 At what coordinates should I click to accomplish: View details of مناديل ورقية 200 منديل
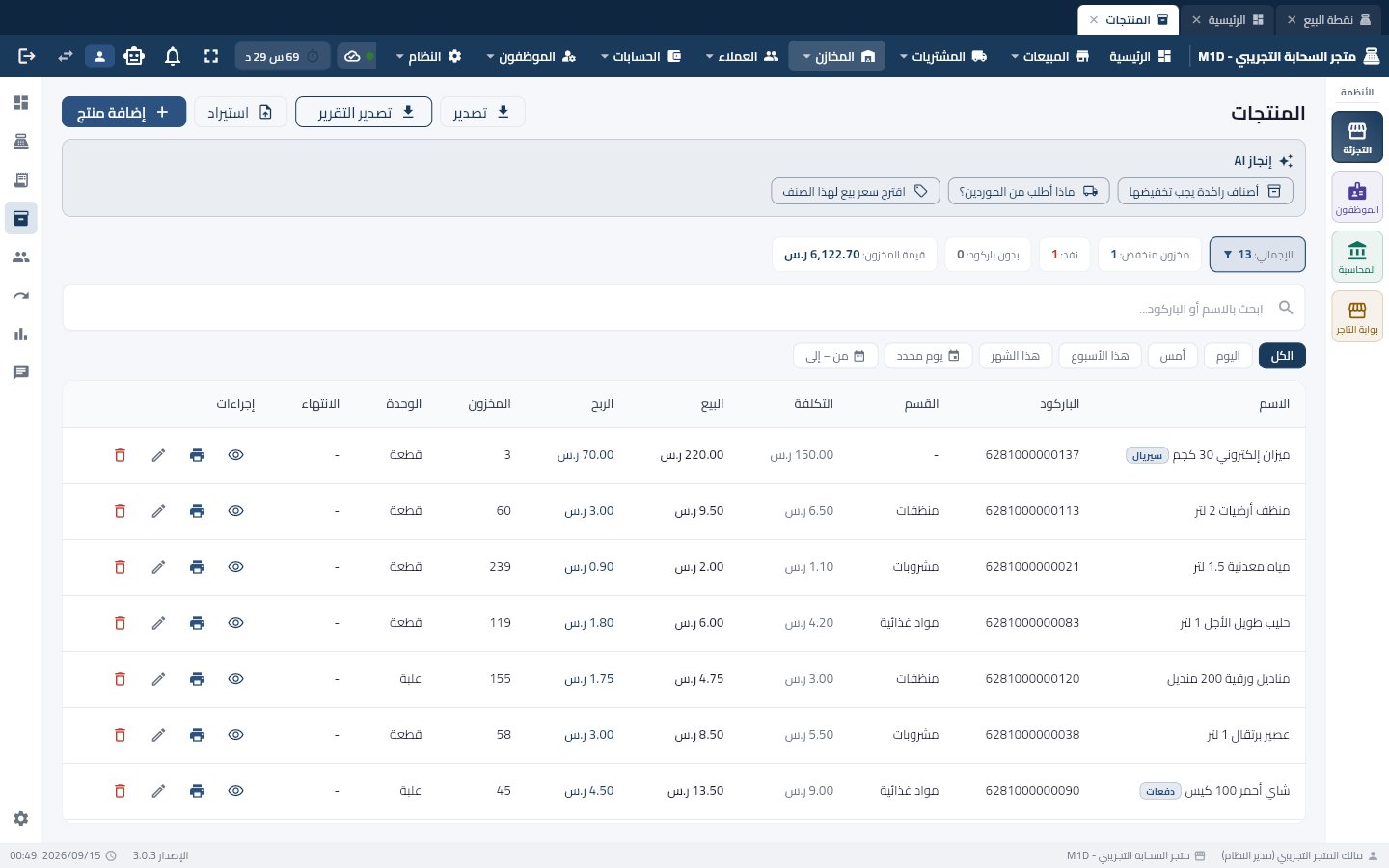click(x=235, y=679)
